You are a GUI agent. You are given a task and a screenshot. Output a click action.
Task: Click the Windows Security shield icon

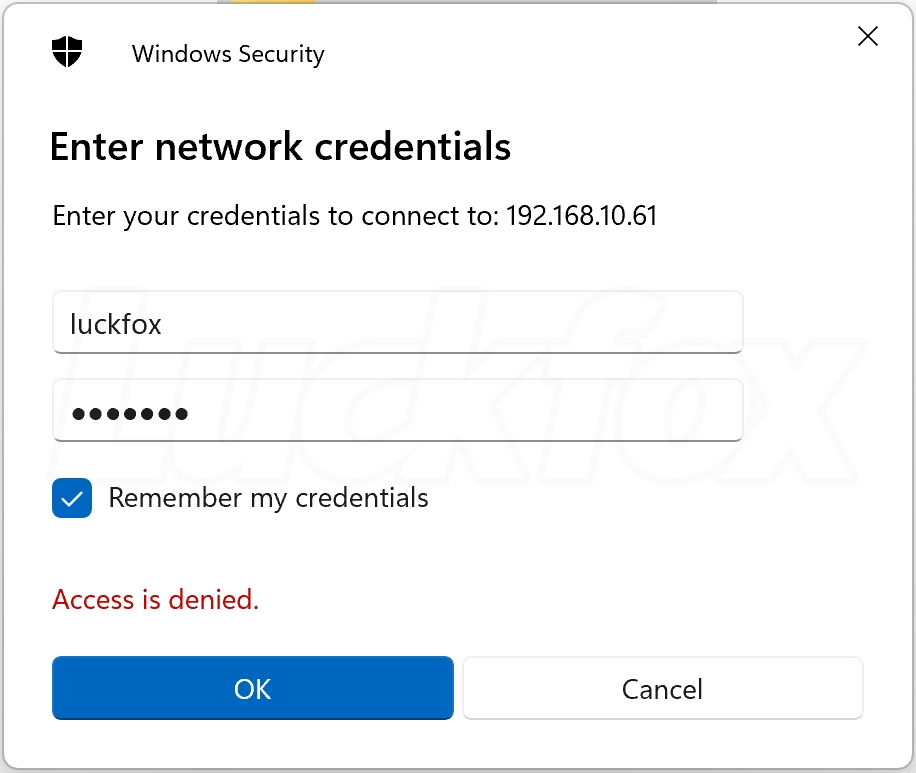coord(67,52)
